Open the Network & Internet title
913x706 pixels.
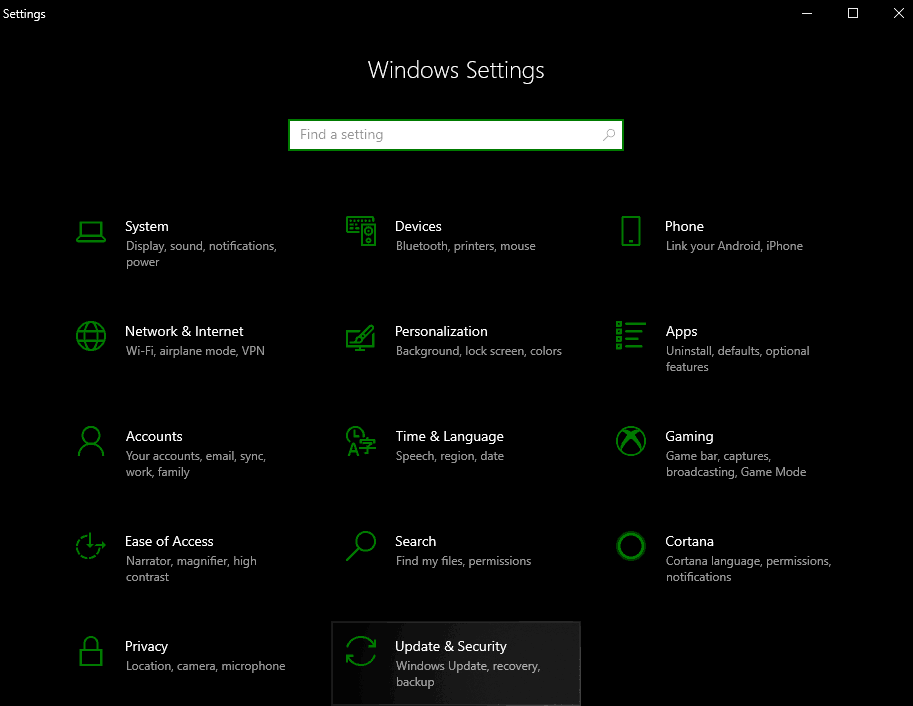[184, 331]
